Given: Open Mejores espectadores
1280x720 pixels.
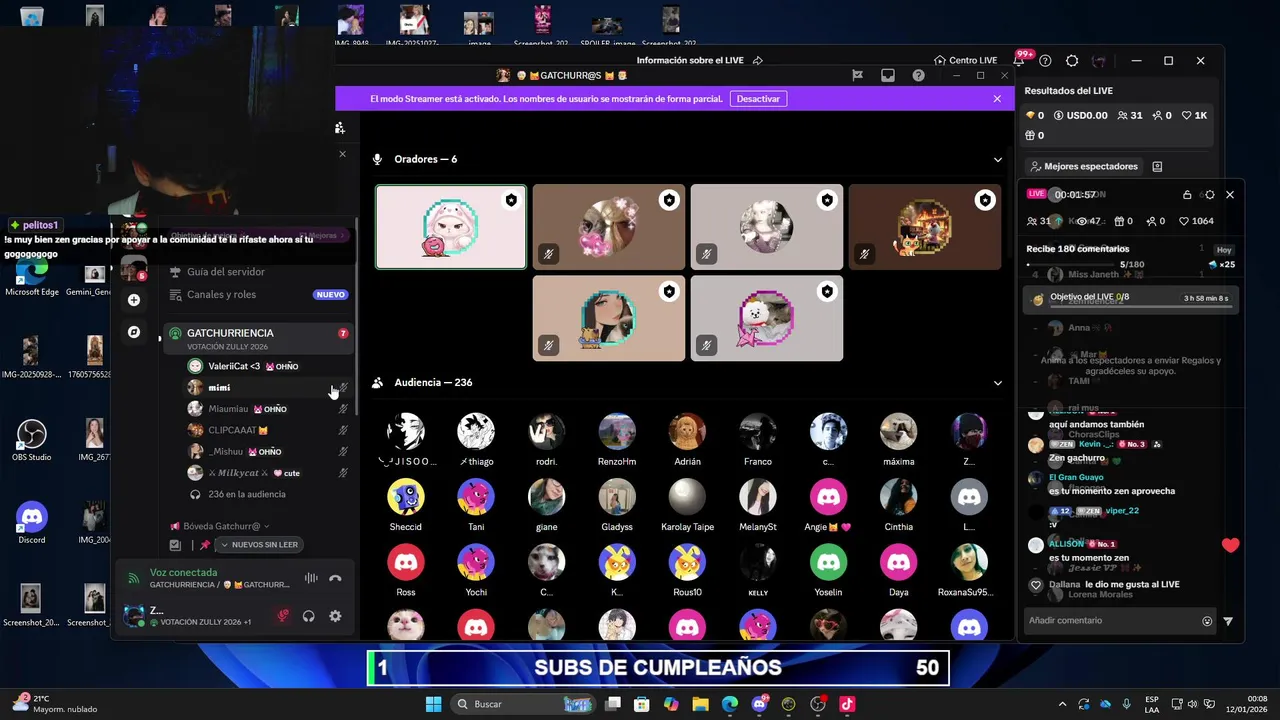Looking at the screenshot, I should click(1084, 167).
